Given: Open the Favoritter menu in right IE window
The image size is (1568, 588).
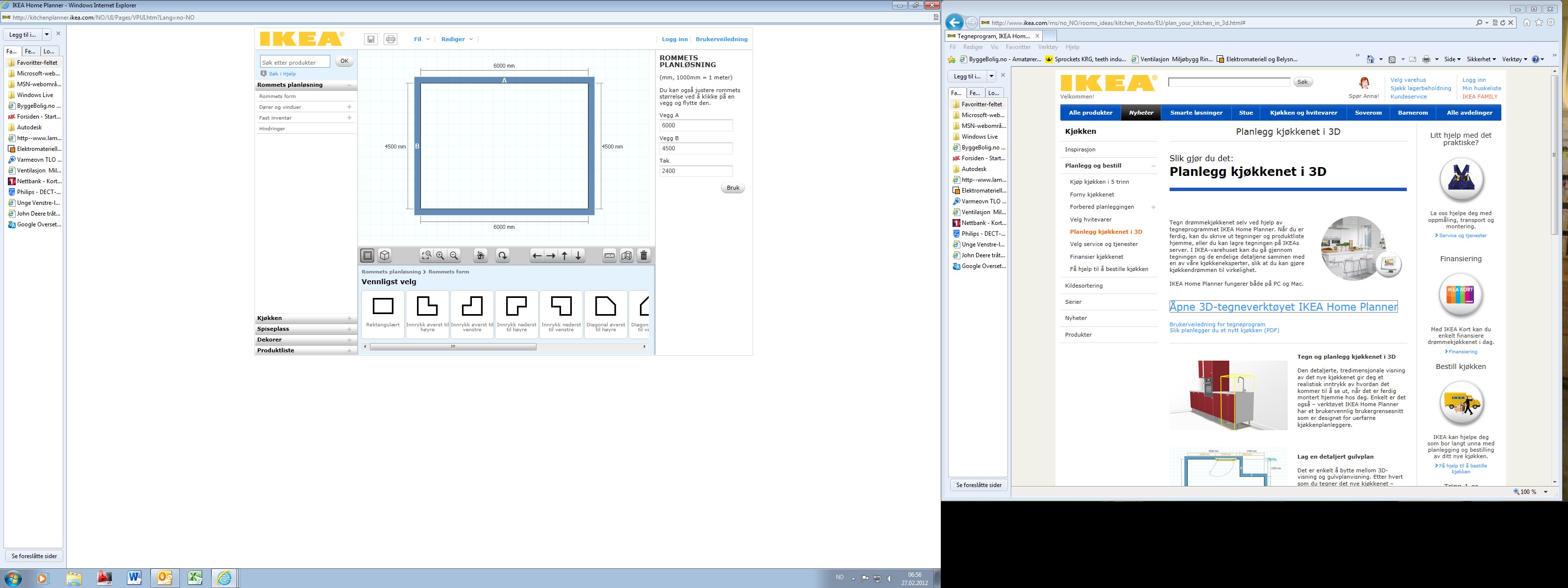Looking at the screenshot, I should click(x=1018, y=47).
